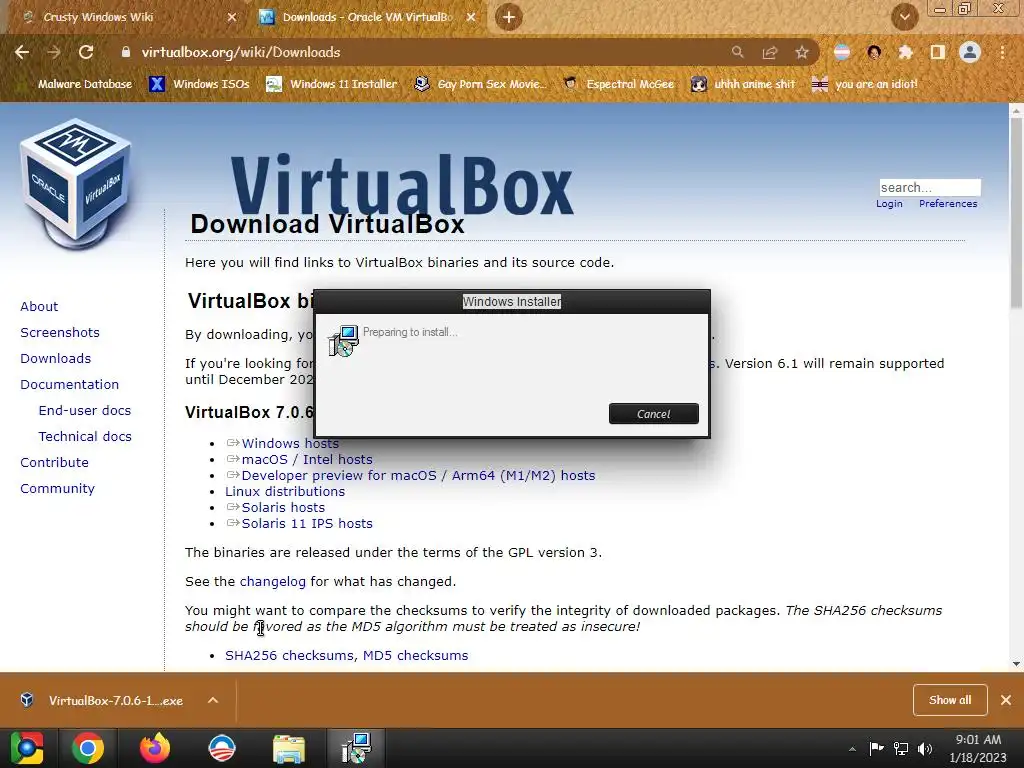Toggle the browser side panel icon
This screenshot has width=1024, height=768.
[x=938, y=52]
